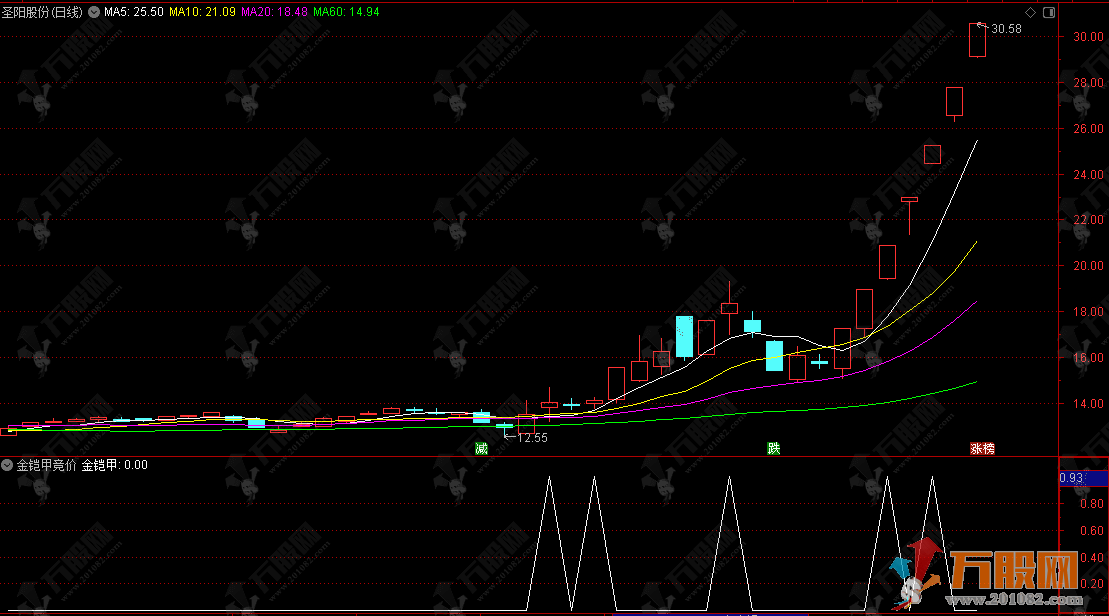The height and width of the screenshot is (616, 1109).
Task: Click the green 减 event marker
Action: click(482, 448)
